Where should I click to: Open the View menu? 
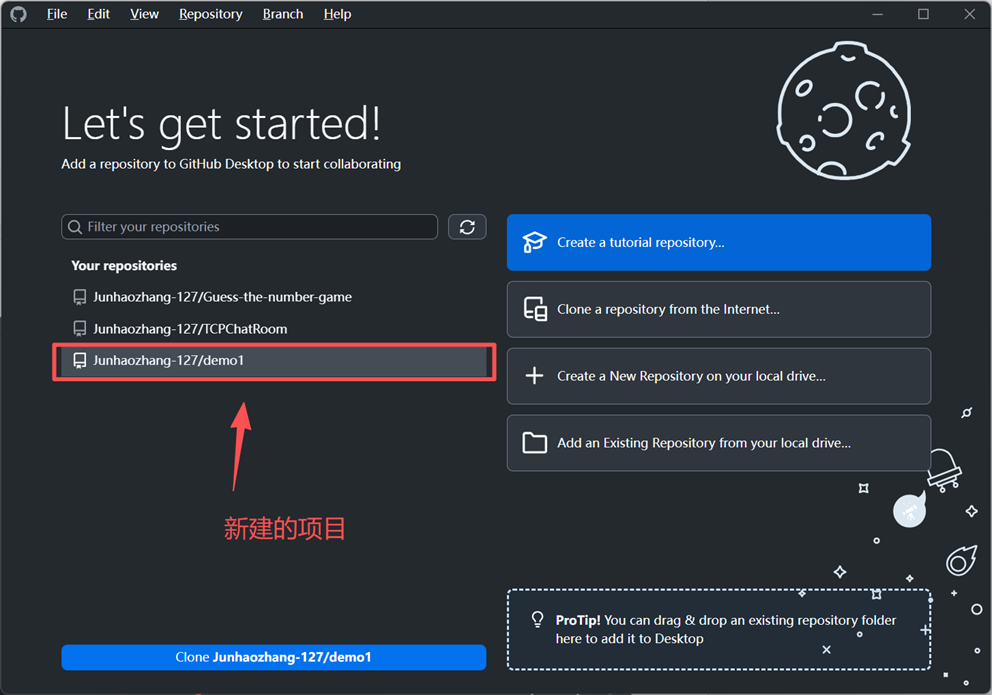[144, 14]
